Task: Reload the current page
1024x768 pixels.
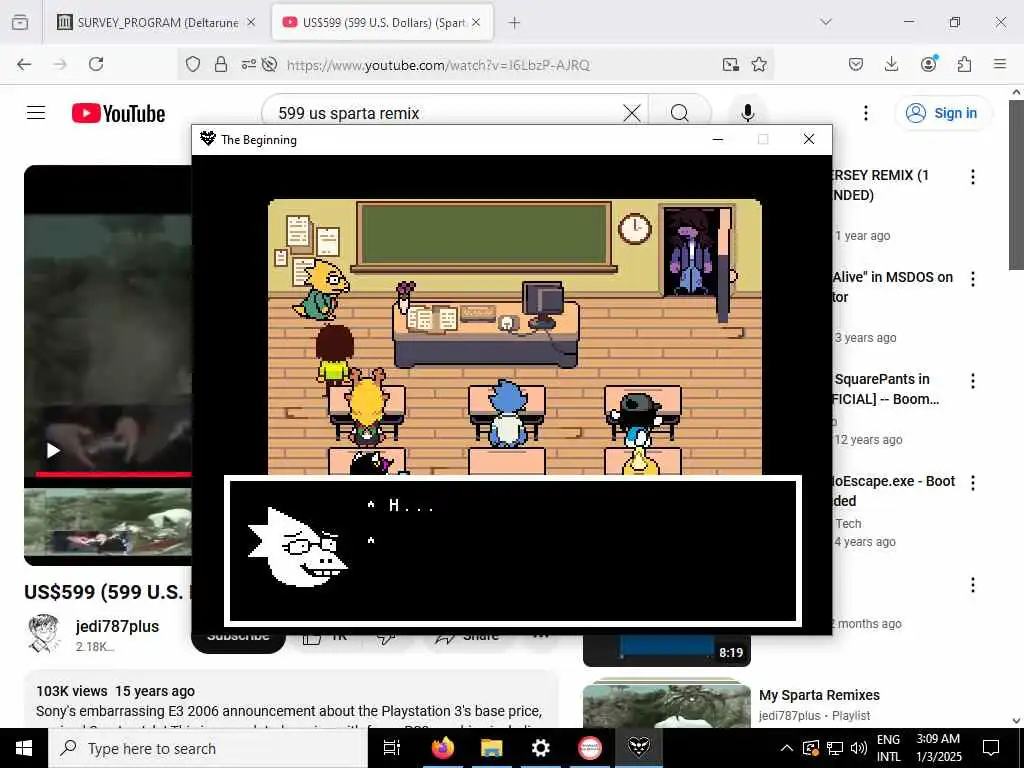Action: pyautogui.click(x=96, y=64)
